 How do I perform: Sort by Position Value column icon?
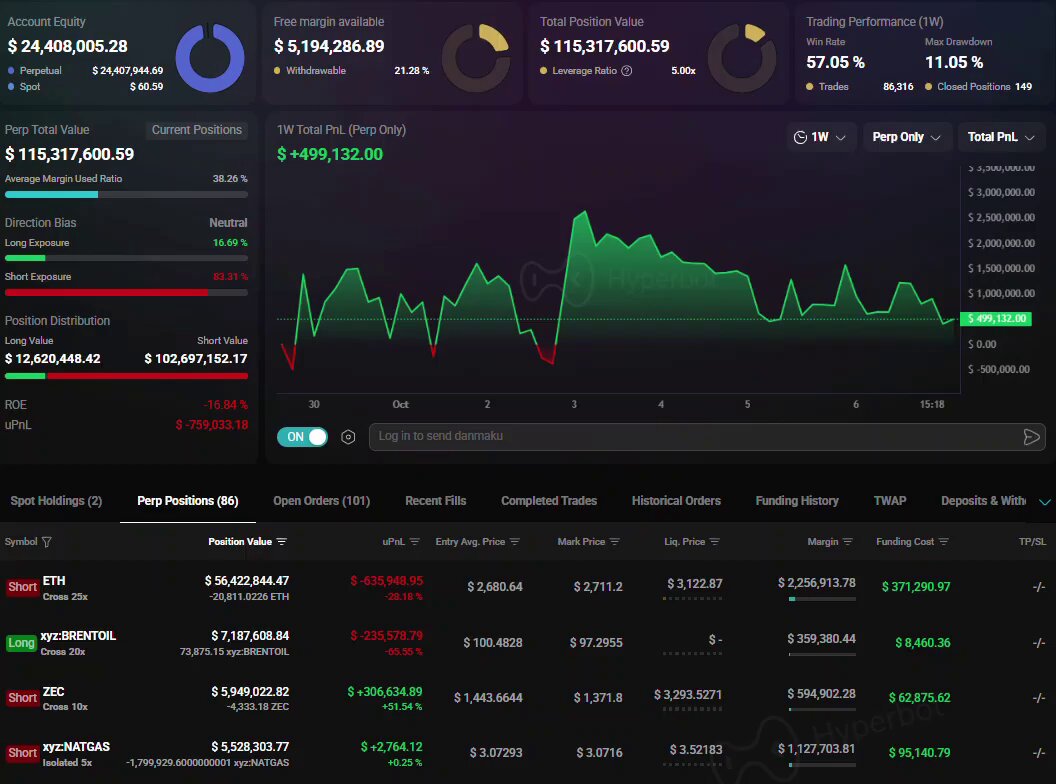coord(282,542)
